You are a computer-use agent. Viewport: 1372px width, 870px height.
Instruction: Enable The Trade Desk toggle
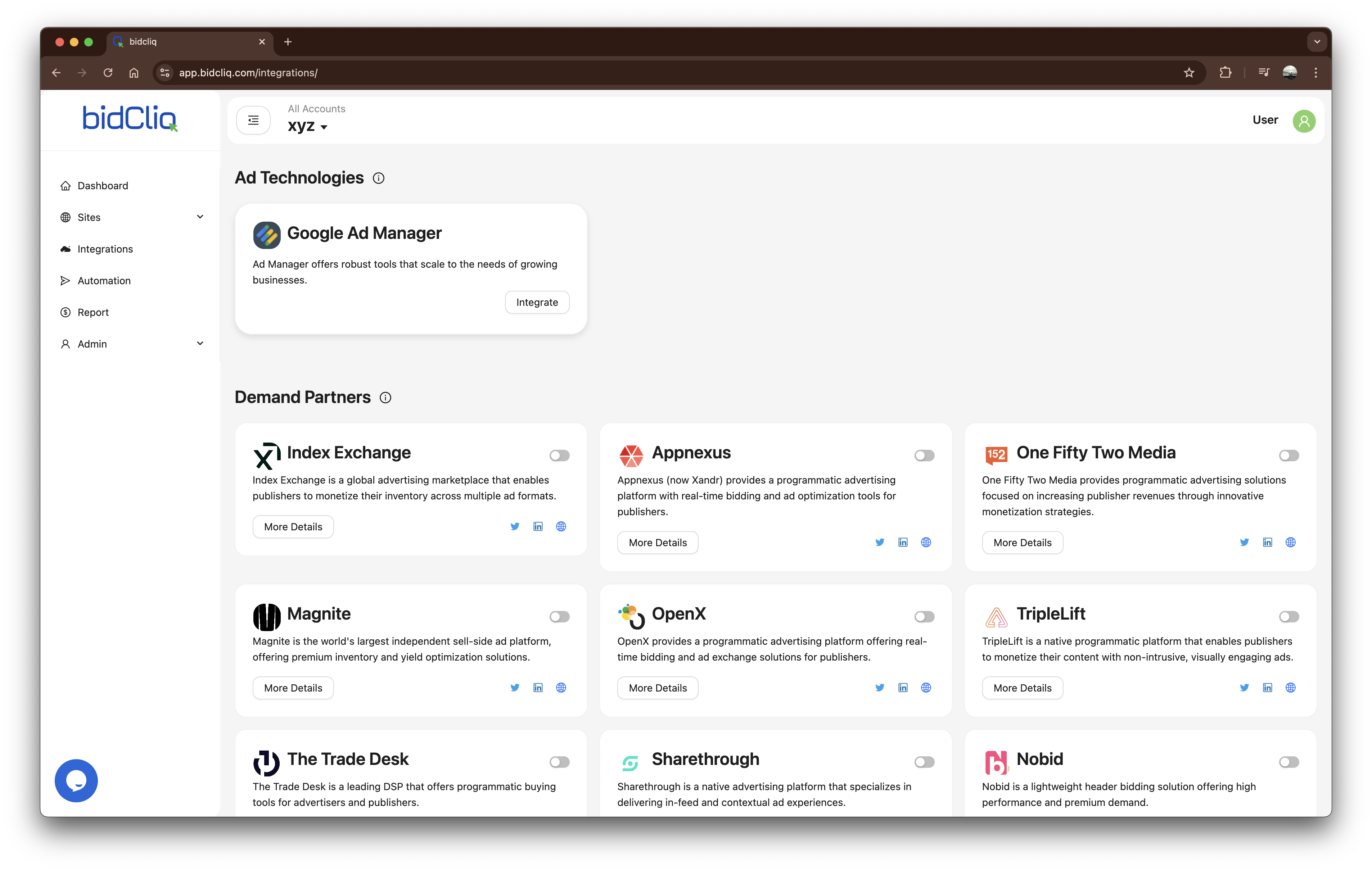(x=560, y=762)
